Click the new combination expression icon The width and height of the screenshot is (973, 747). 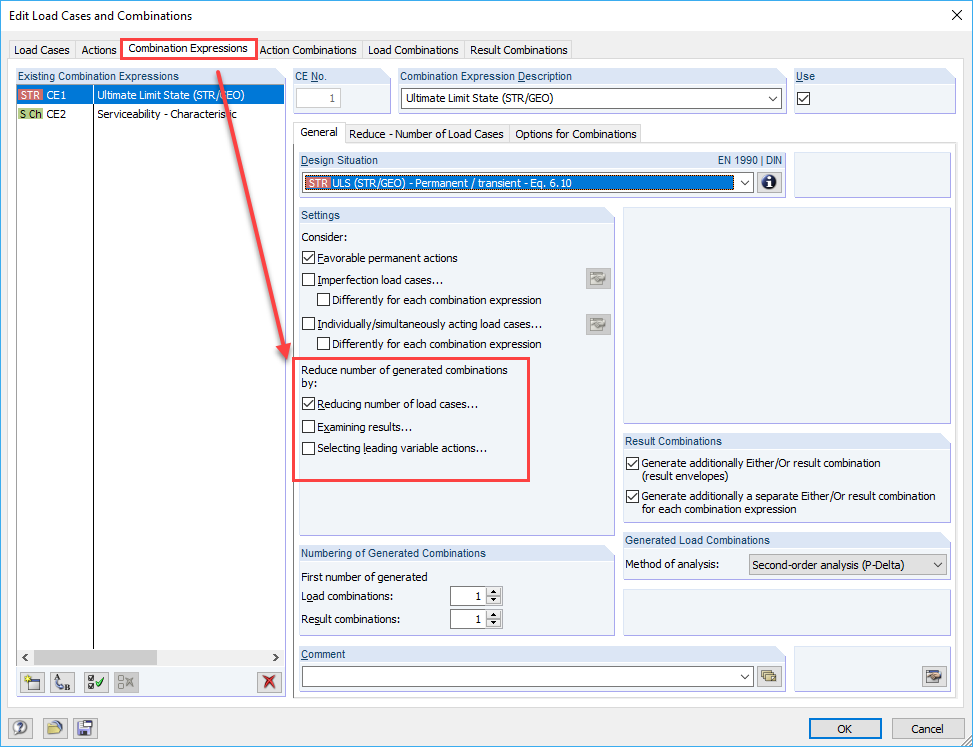tap(32, 682)
